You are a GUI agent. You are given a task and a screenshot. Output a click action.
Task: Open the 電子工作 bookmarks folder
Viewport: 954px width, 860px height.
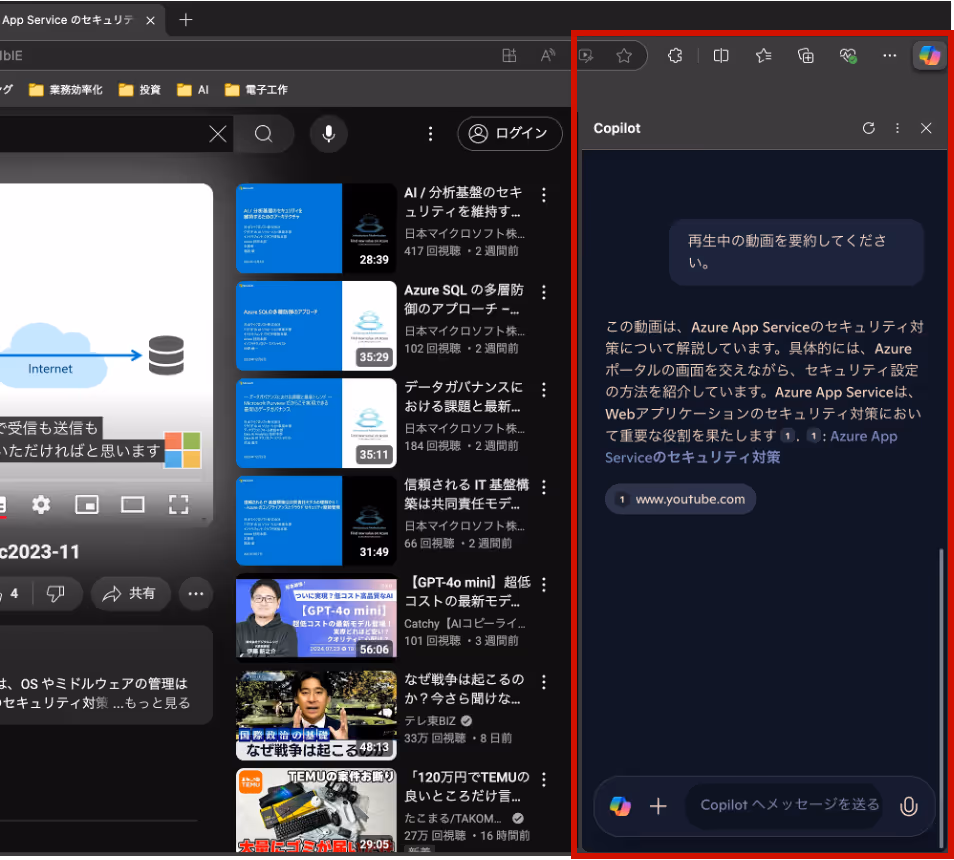(x=256, y=90)
